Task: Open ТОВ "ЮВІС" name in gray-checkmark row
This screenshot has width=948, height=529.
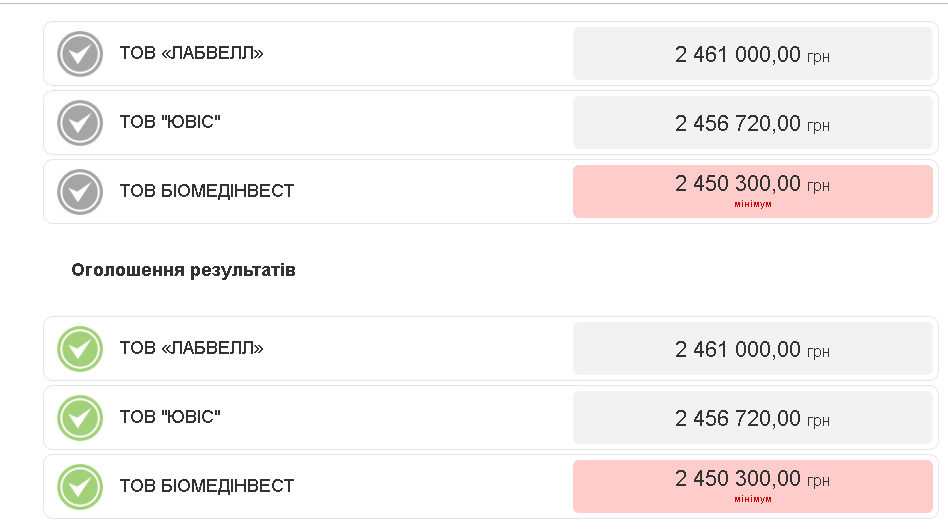Action: pos(169,122)
